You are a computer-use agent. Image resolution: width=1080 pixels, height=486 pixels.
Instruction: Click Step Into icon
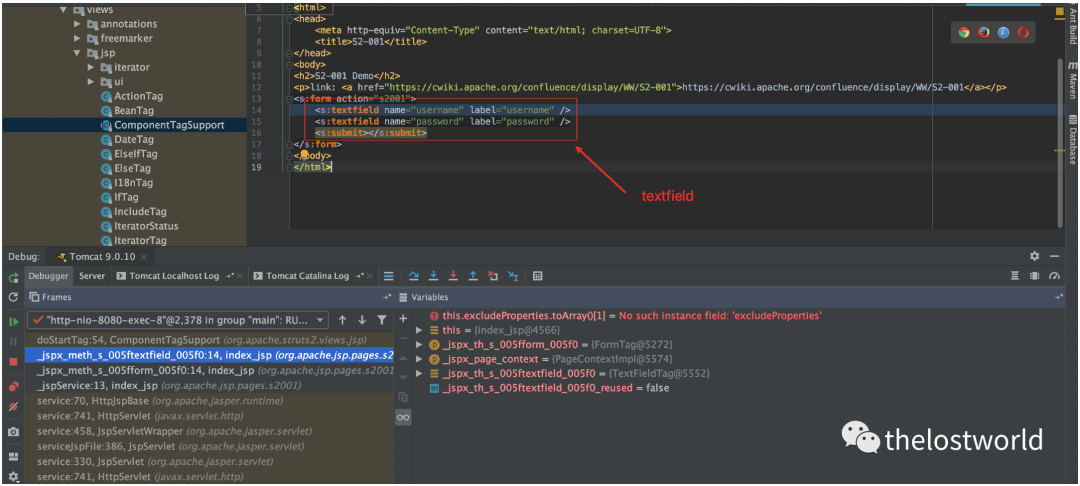coord(433,276)
